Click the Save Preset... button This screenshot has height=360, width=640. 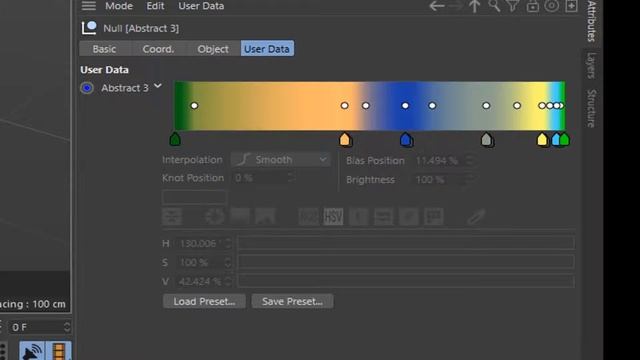(292, 301)
